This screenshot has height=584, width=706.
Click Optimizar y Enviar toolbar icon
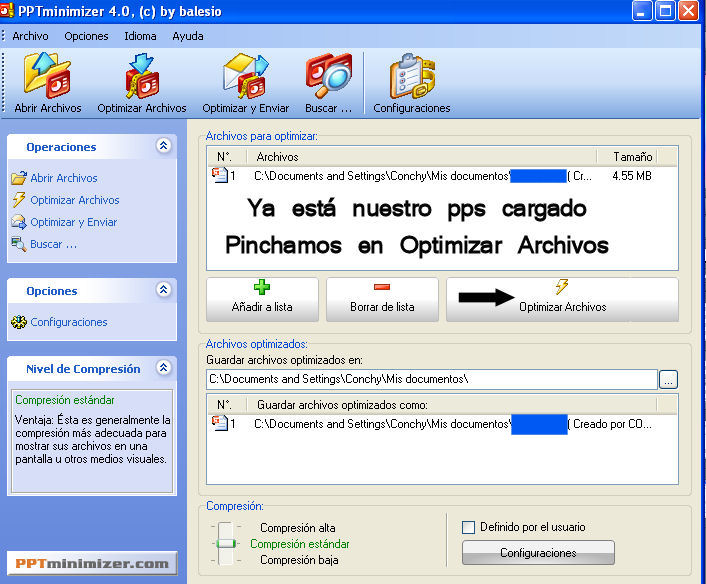pyautogui.click(x=246, y=76)
